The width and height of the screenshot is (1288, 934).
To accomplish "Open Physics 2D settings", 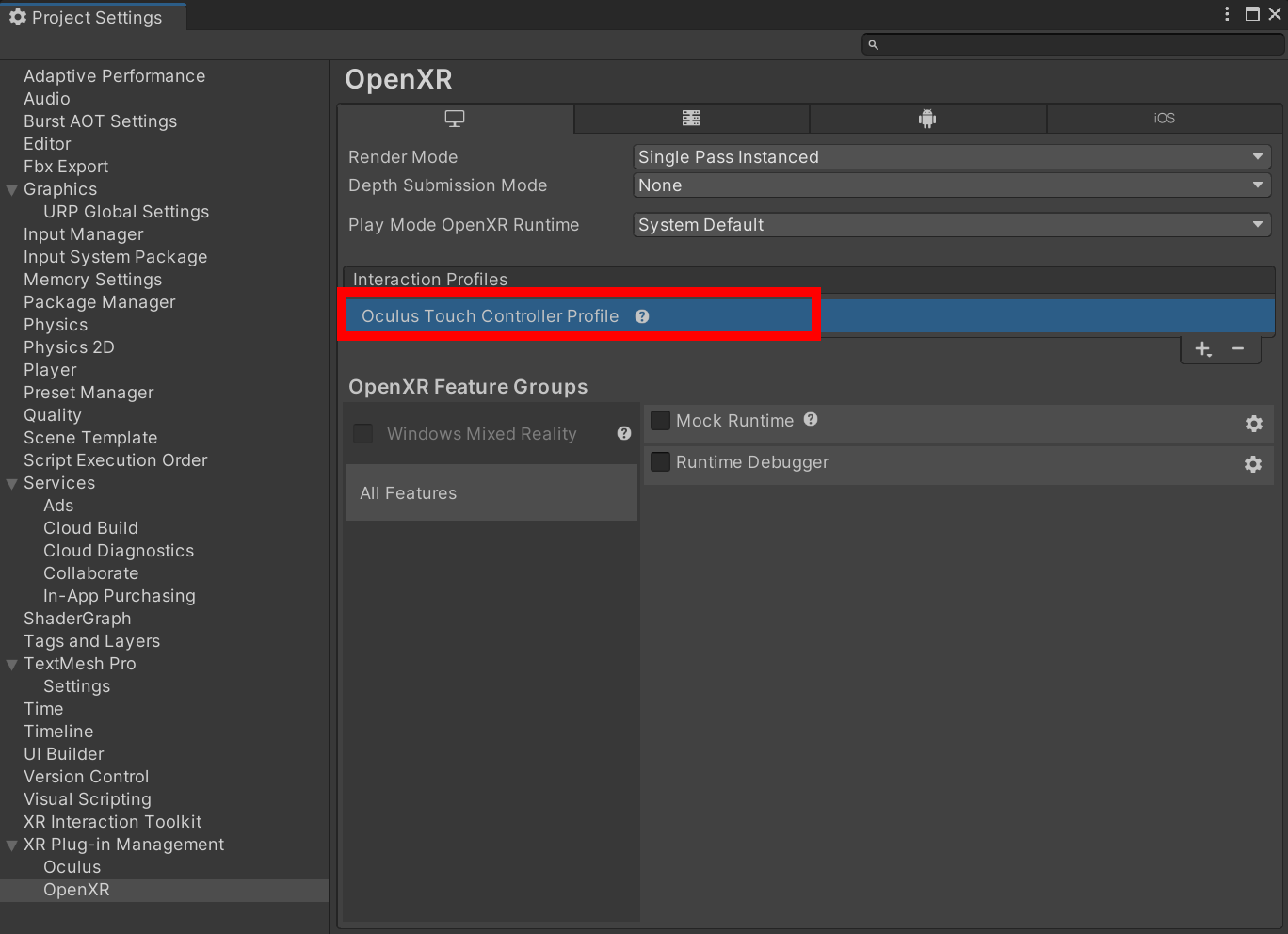I will 69,347.
